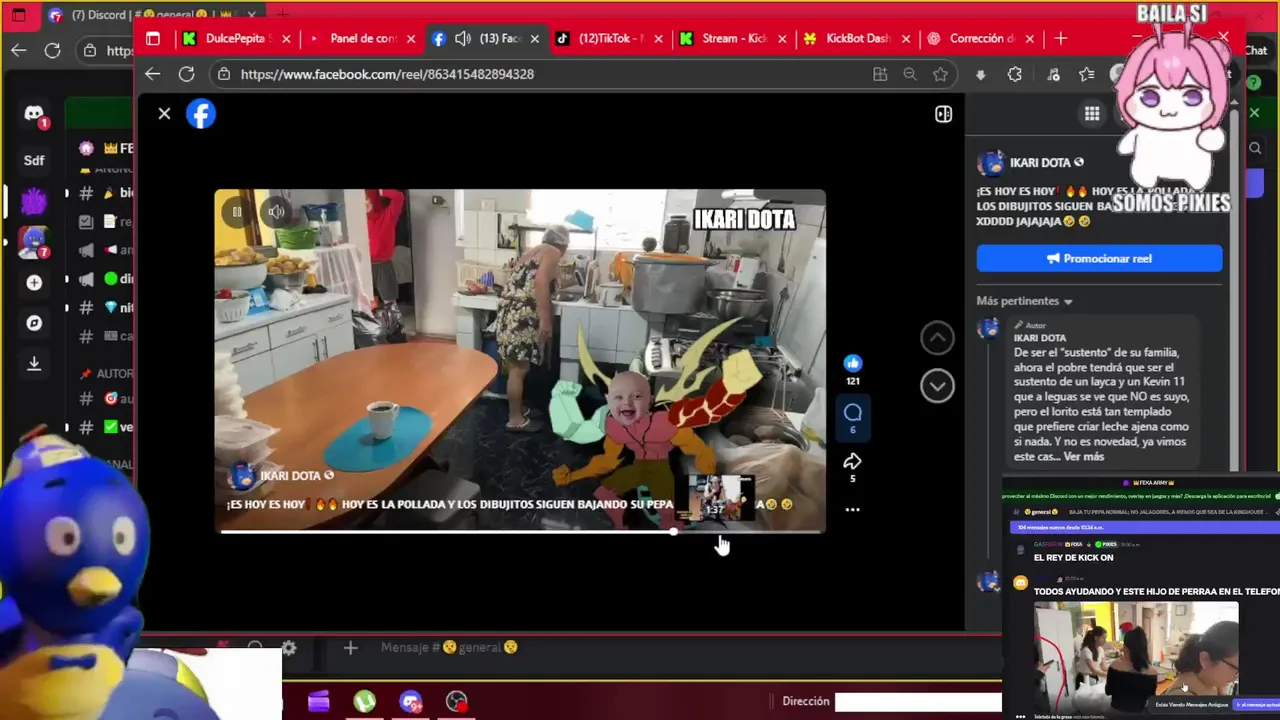1280x720 pixels.
Task: Open the reel seek preview thumbnail
Action: [x=714, y=497]
